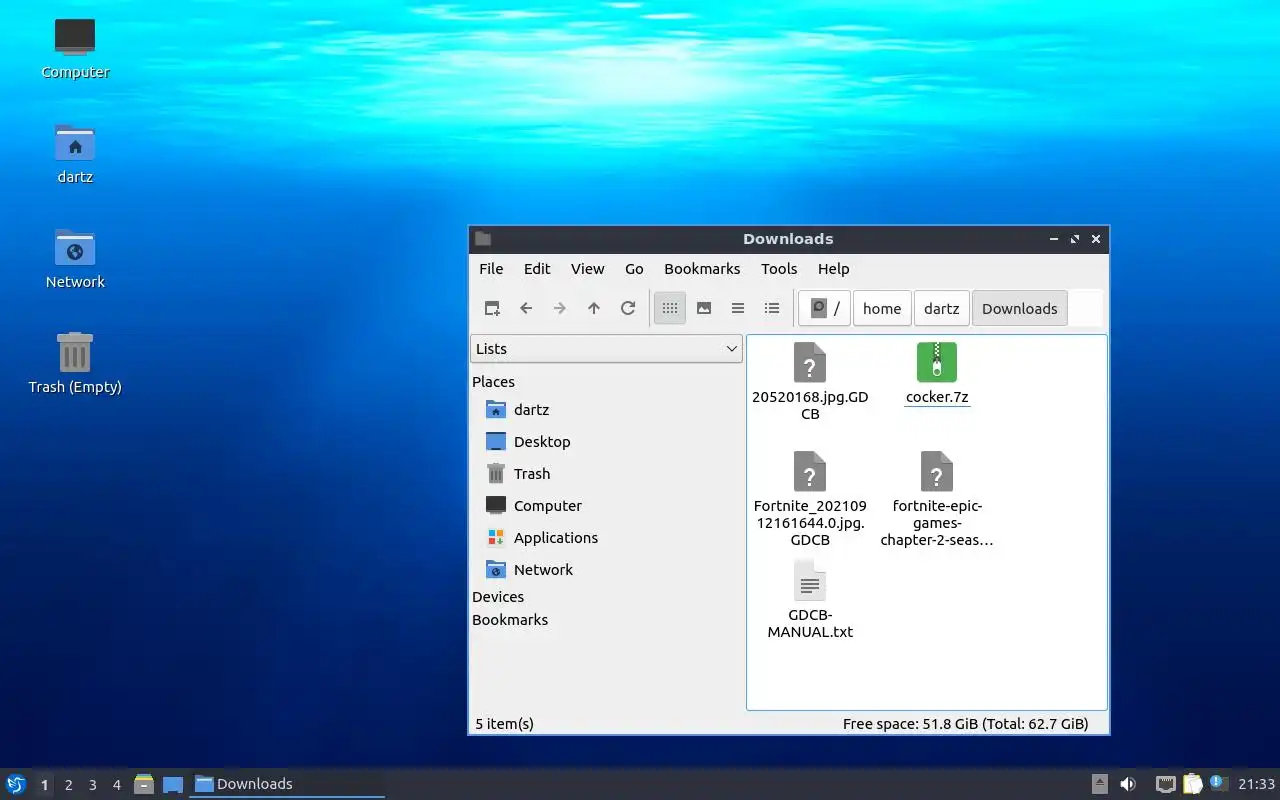Launch file manager from taskbar quicklaunch

[144, 784]
